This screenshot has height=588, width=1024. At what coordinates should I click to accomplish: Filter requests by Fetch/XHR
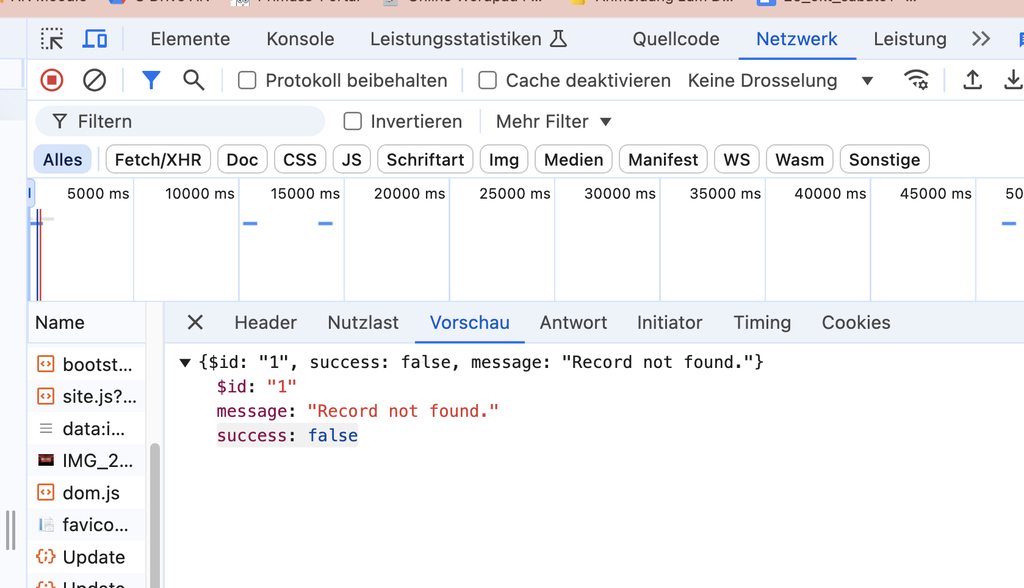[158, 160]
